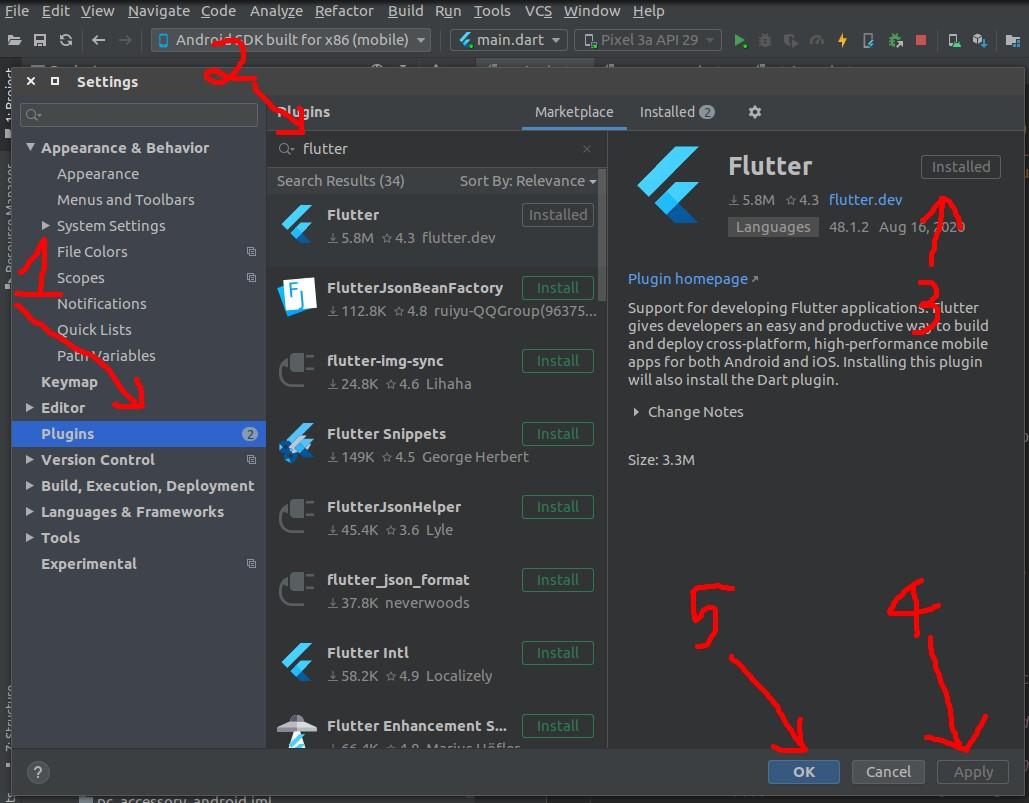Collapse the Appearance & Behavior tree node
Image resolution: width=1029 pixels, height=803 pixels.
30,147
